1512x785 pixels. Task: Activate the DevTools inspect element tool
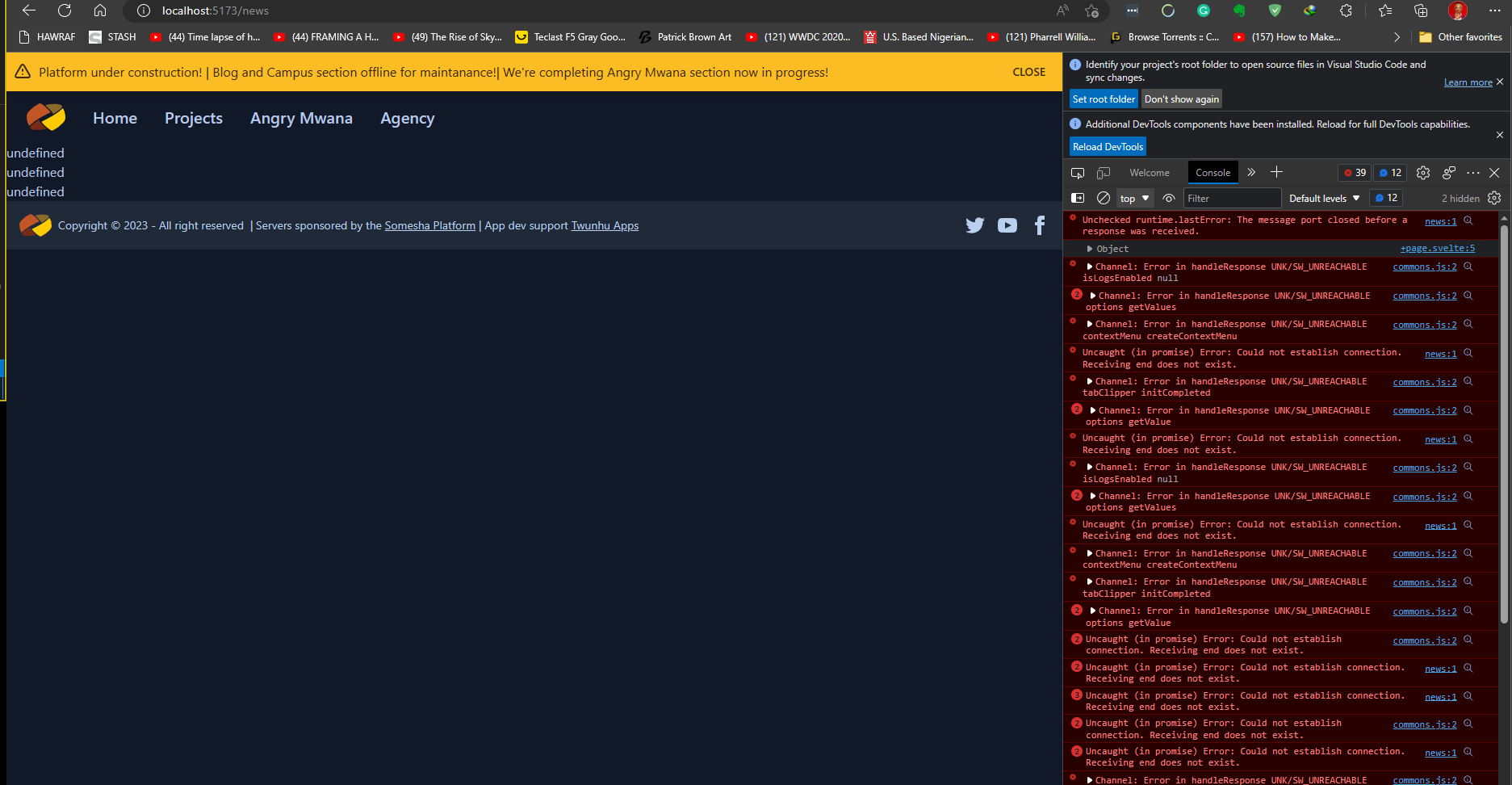point(1078,173)
